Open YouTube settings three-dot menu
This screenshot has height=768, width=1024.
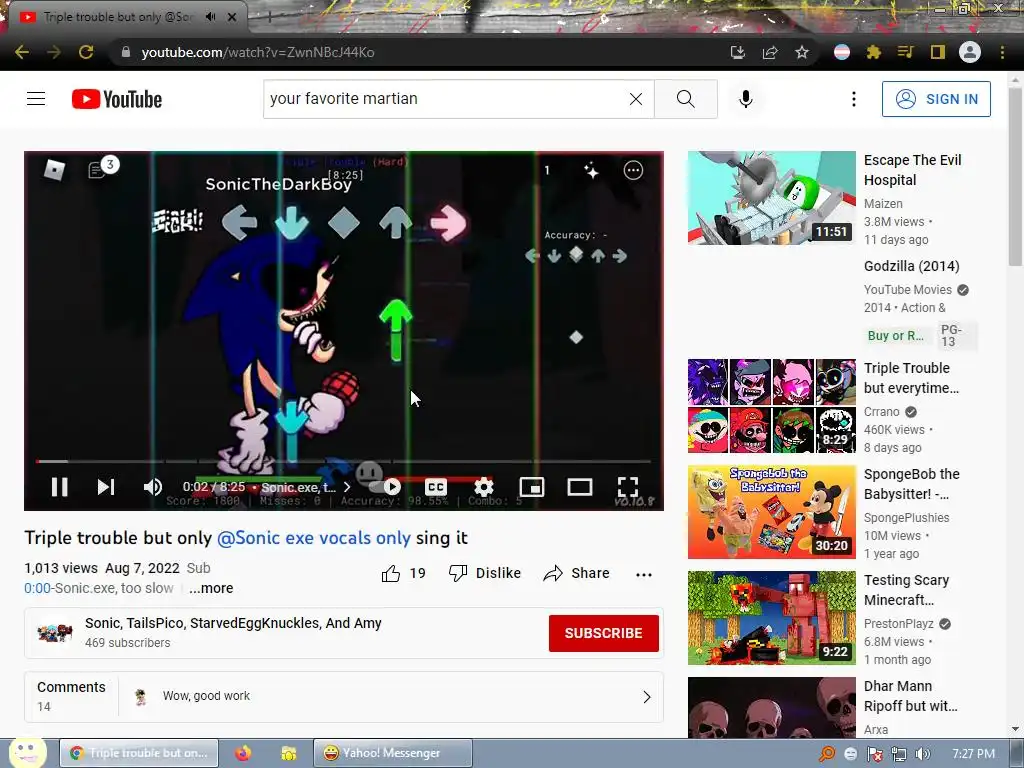coord(854,99)
